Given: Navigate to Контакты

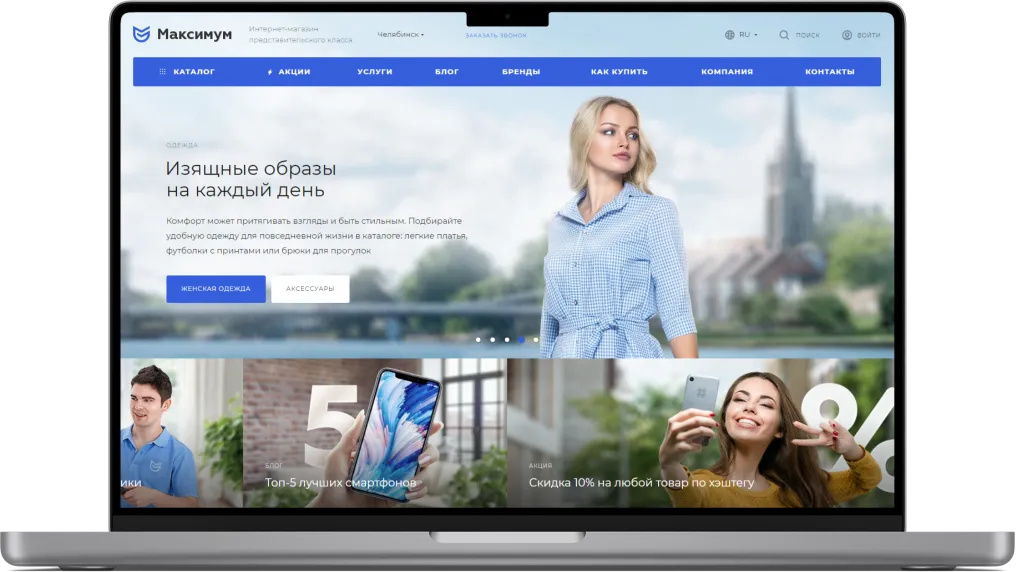Looking at the screenshot, I should pos(830,72).
